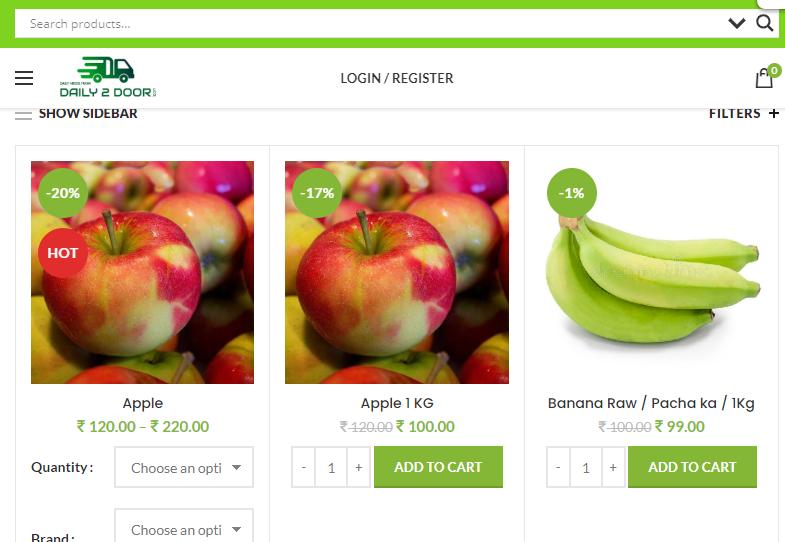This screenshot has width=785, height=542.
Task: Add Apple 1 KG to cart
Action: click(x=438, y=467)
